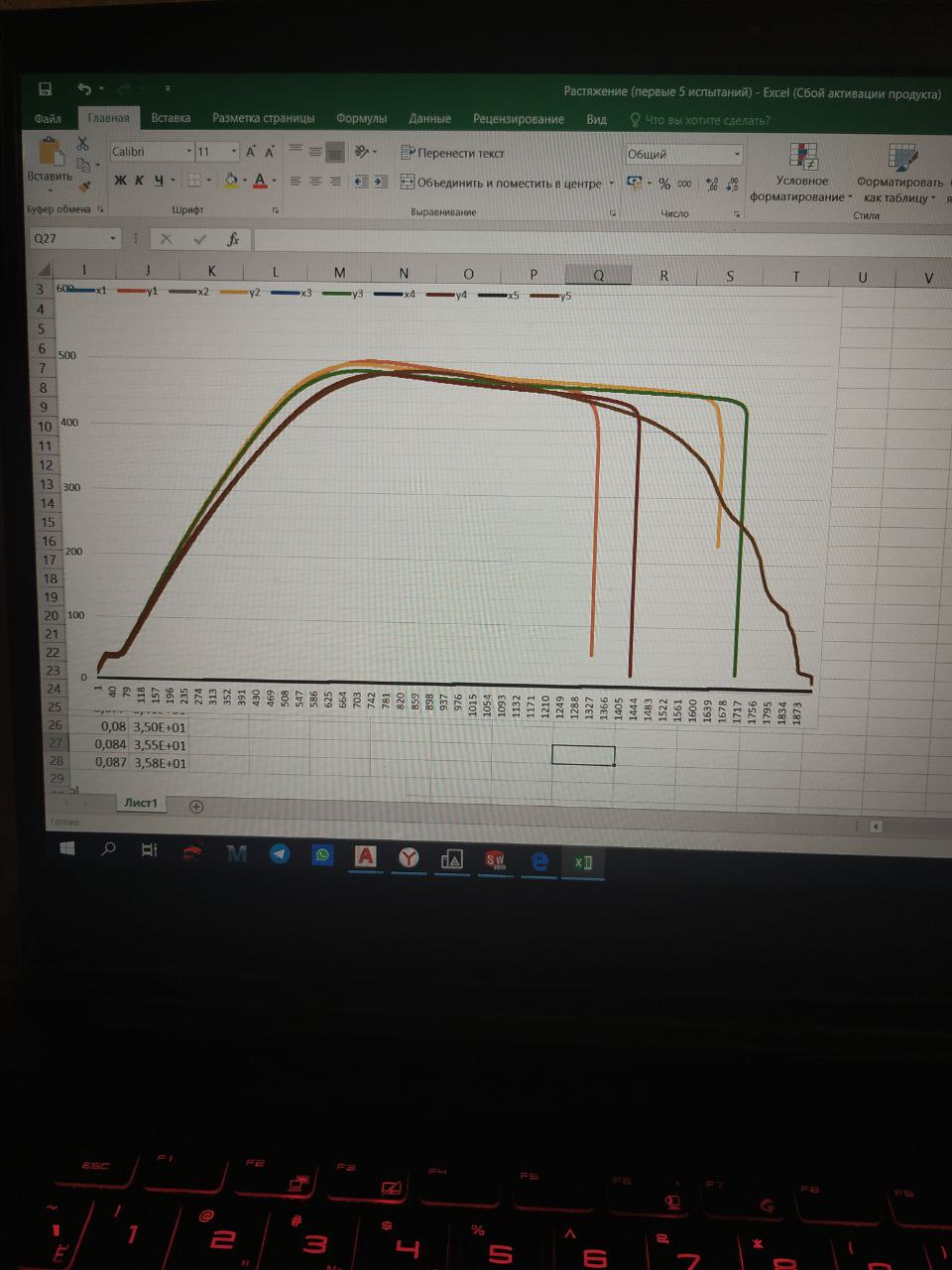Apply red font color A
The height and width of the screenshot is (1270, 952).
pos(260,181)
